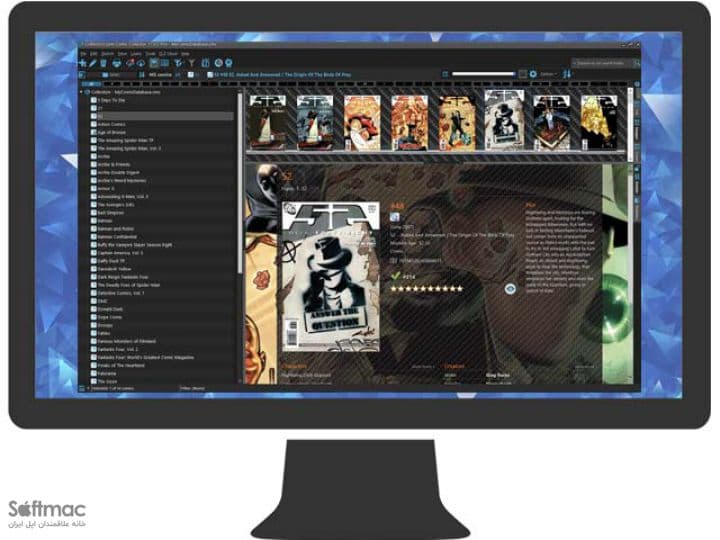
Task: Select series "Daredevil: Yellow"
Action: [x=114, y=269]
